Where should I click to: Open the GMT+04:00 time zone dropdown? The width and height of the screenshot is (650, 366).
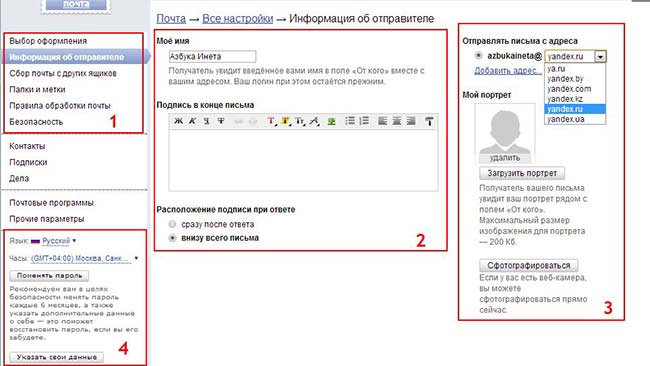[x=85, y=258]
